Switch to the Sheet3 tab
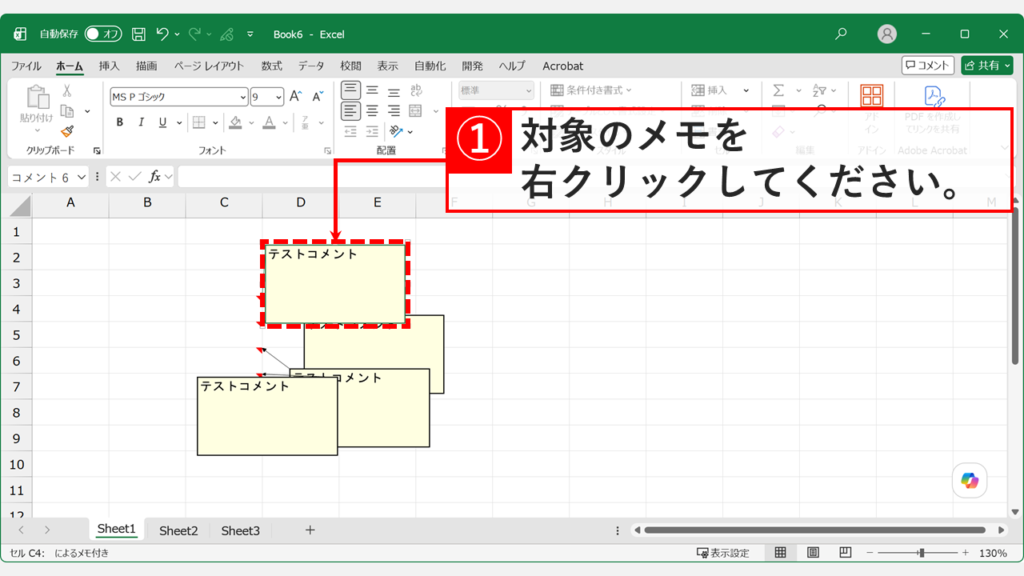Viewport: 1024px width, 576px height. coord(240,530)
